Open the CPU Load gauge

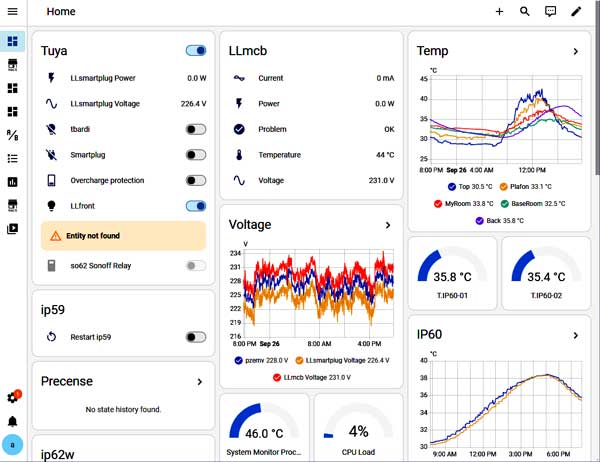click(358, 428)
